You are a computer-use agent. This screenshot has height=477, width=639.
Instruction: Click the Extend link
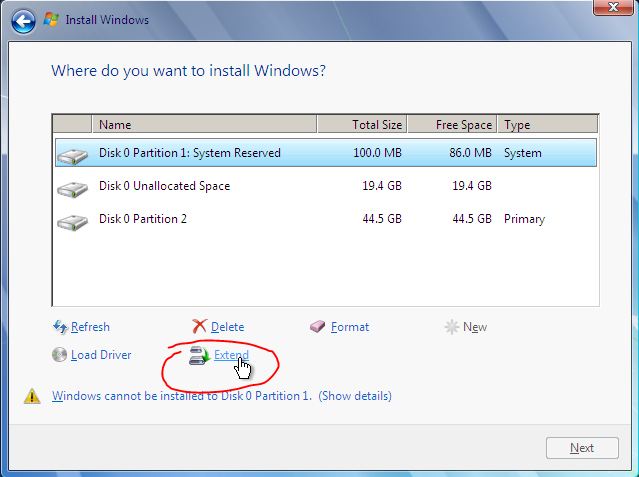[231, 355]
